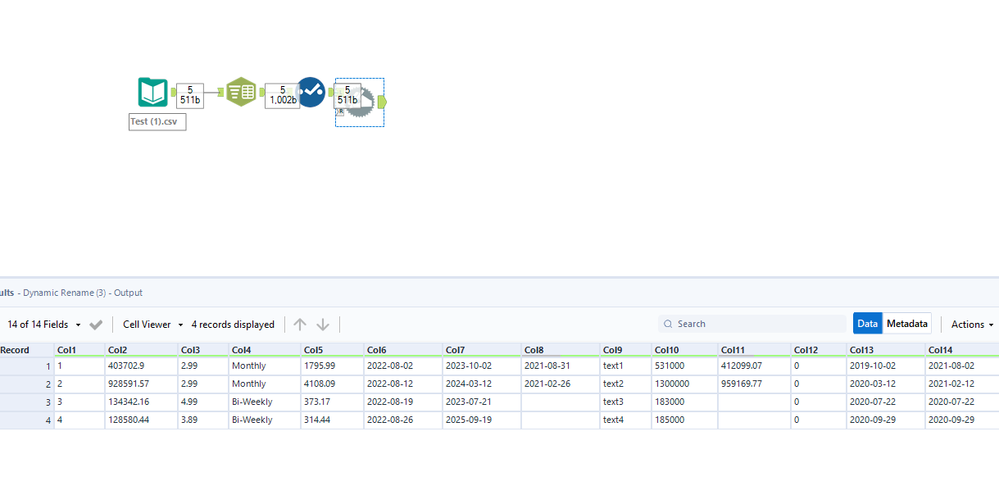Image resolution: width=999 pixels, height=477 pixels.
Task: Open the 14 of 14 Fields dropdown
Action: click(x=45, y=325)
